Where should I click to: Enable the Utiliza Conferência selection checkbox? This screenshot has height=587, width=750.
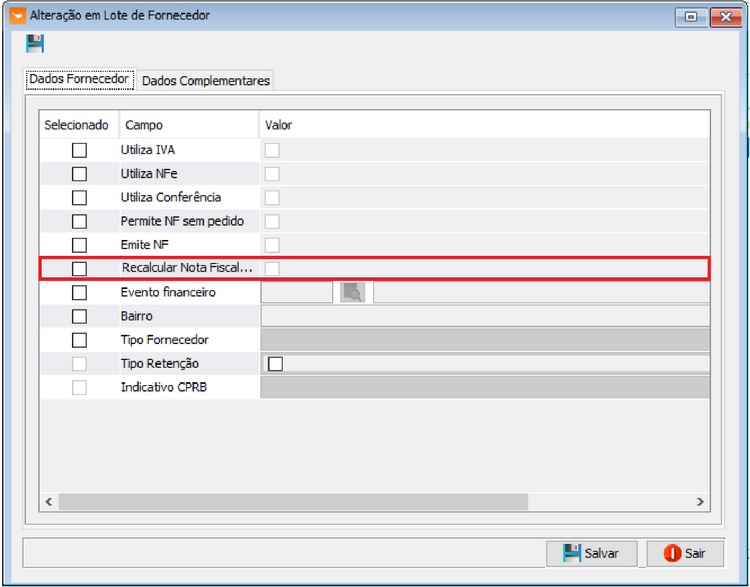(79, 198)
